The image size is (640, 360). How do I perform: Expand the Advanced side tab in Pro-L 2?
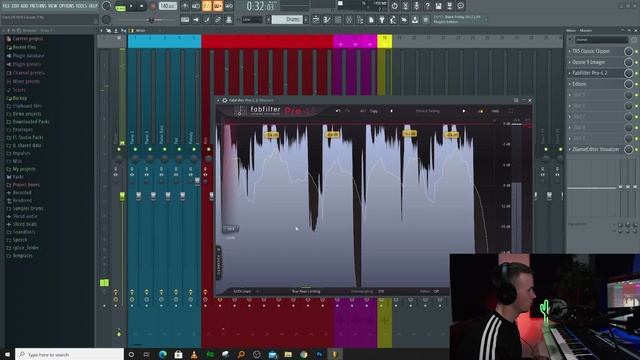218,263
